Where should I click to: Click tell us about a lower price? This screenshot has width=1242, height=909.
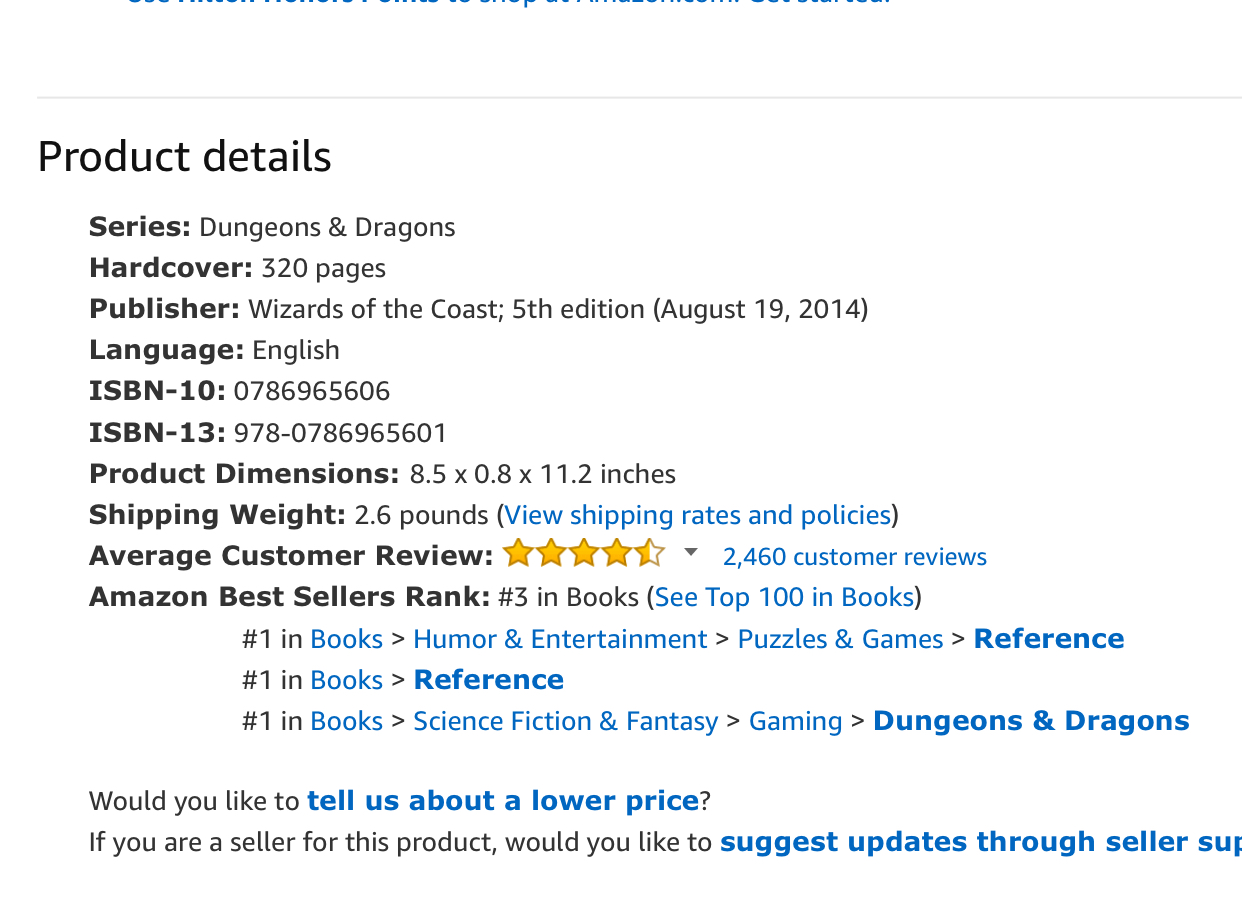(x=502, y=801)
